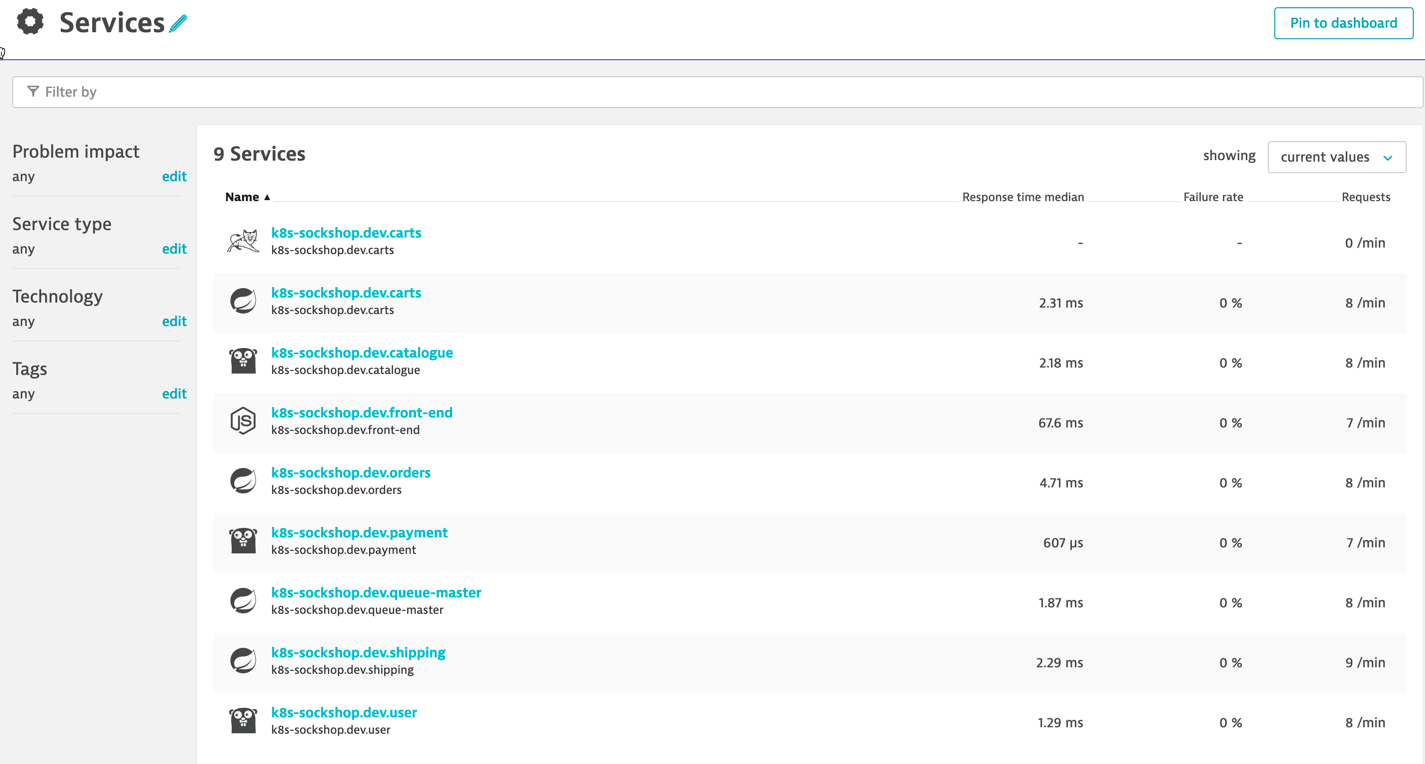Click the funnel filter icon in Filter bar

33,91
